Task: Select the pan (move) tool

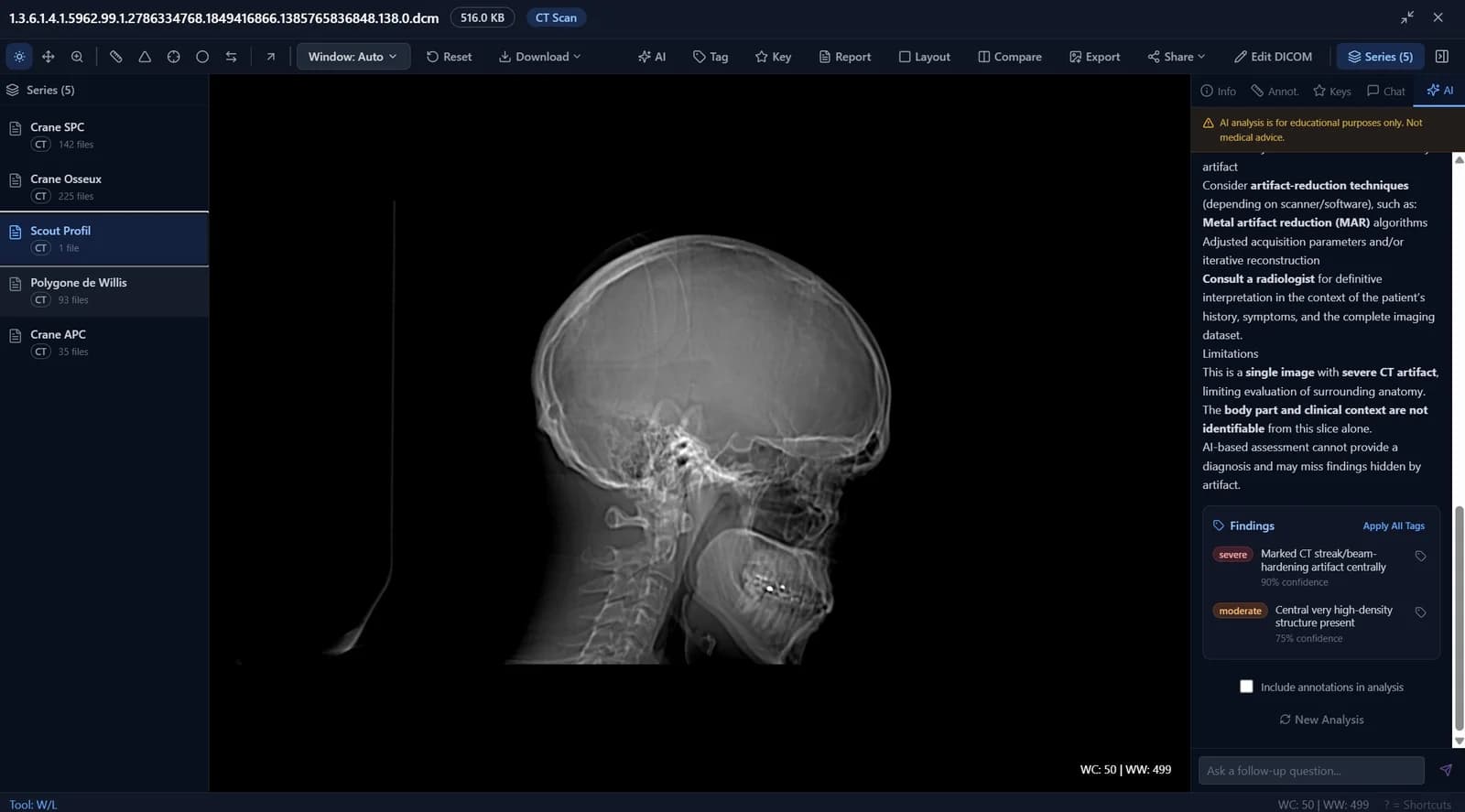Action: [49, 57]
